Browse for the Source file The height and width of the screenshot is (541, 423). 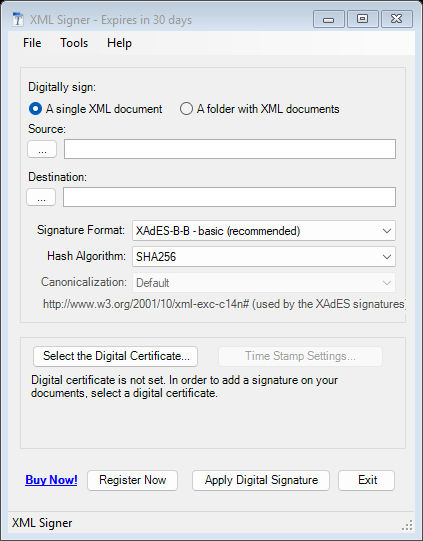tap(42, 149)
